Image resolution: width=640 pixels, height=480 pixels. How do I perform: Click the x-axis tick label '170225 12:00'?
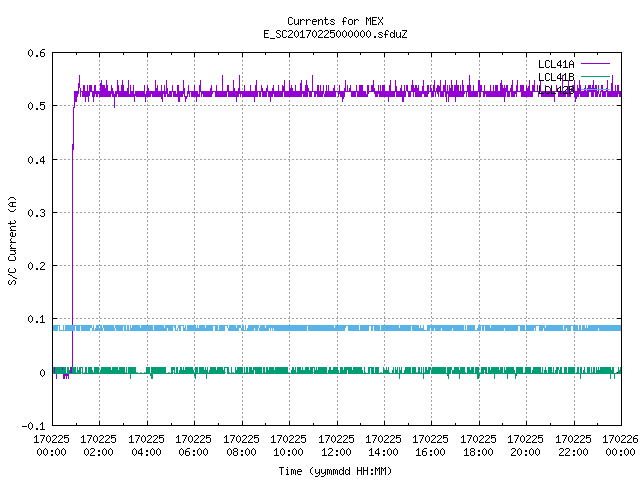coord(336,446)
